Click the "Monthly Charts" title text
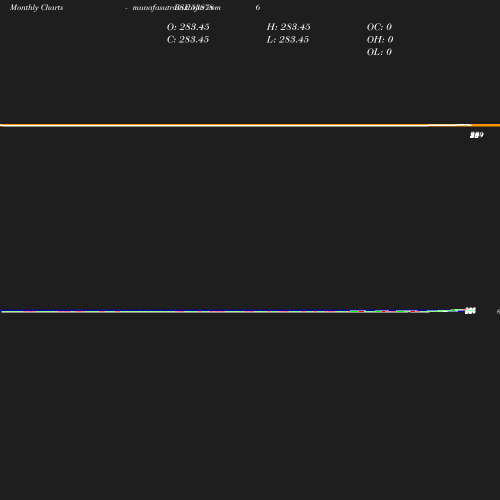500x500 pixels. [x=37, y=8]
